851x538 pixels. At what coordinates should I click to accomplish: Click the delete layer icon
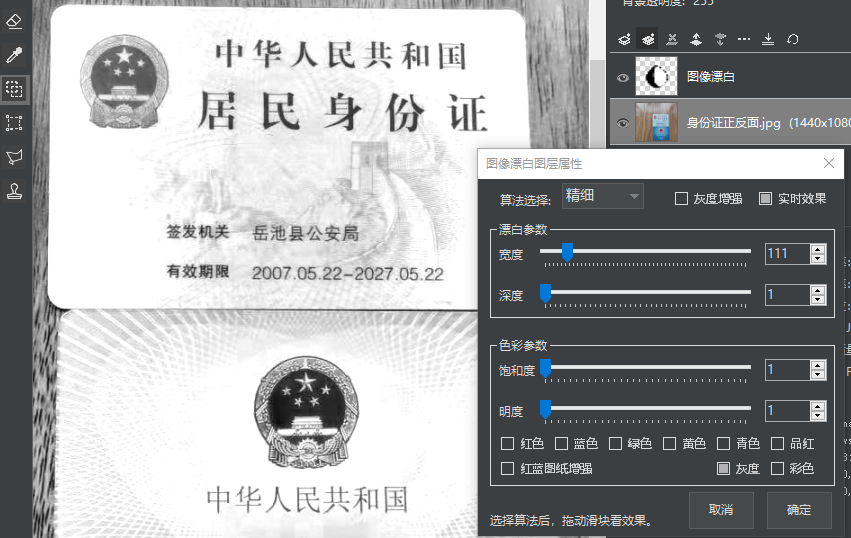[672, 39]
